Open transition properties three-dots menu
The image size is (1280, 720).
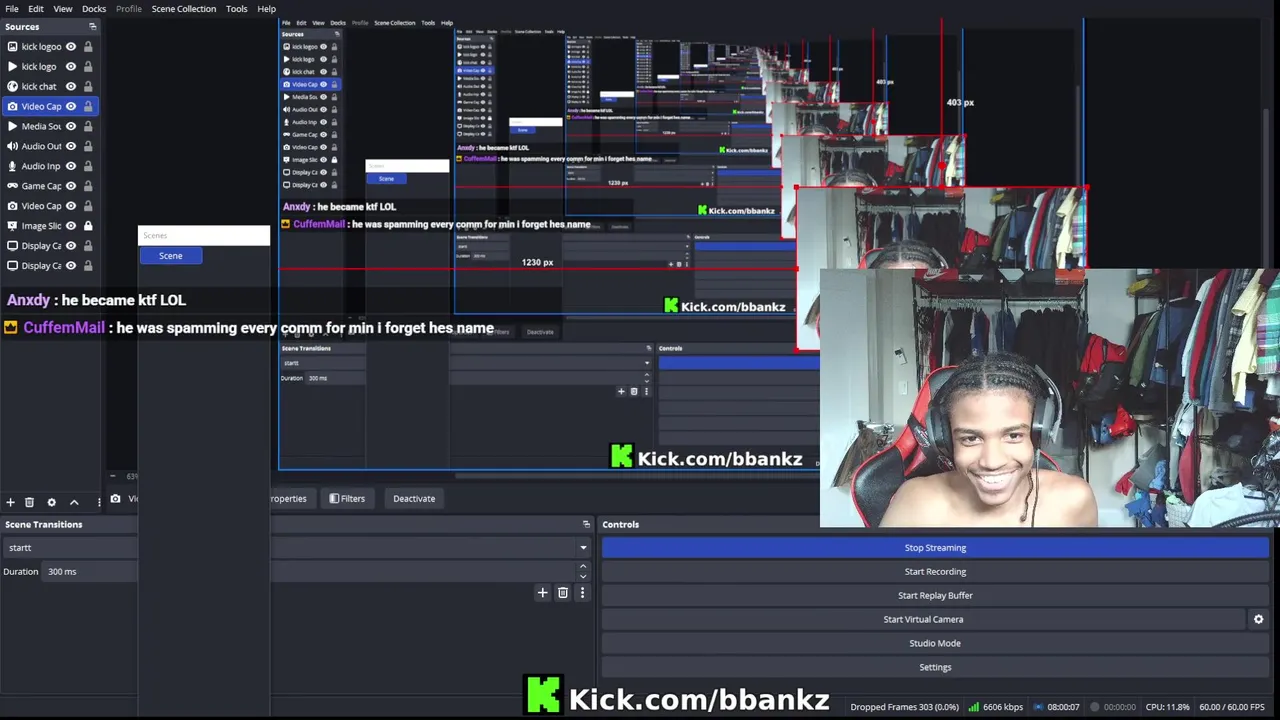click(582, 593)
